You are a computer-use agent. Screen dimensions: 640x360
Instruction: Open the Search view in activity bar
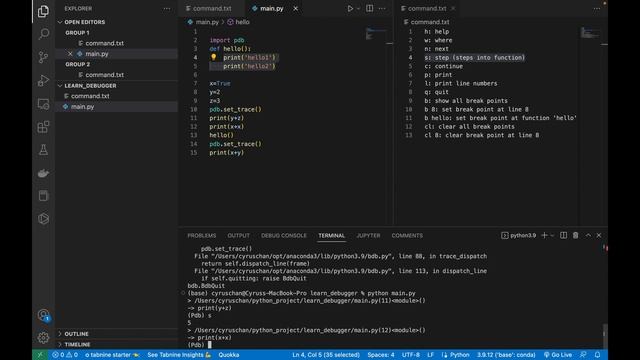(43, 33)
